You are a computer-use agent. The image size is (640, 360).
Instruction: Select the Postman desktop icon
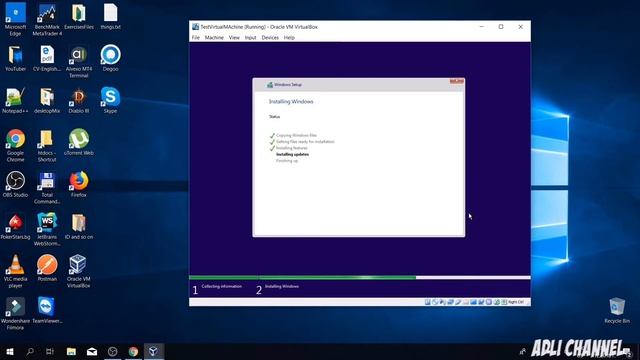point(47,269)
